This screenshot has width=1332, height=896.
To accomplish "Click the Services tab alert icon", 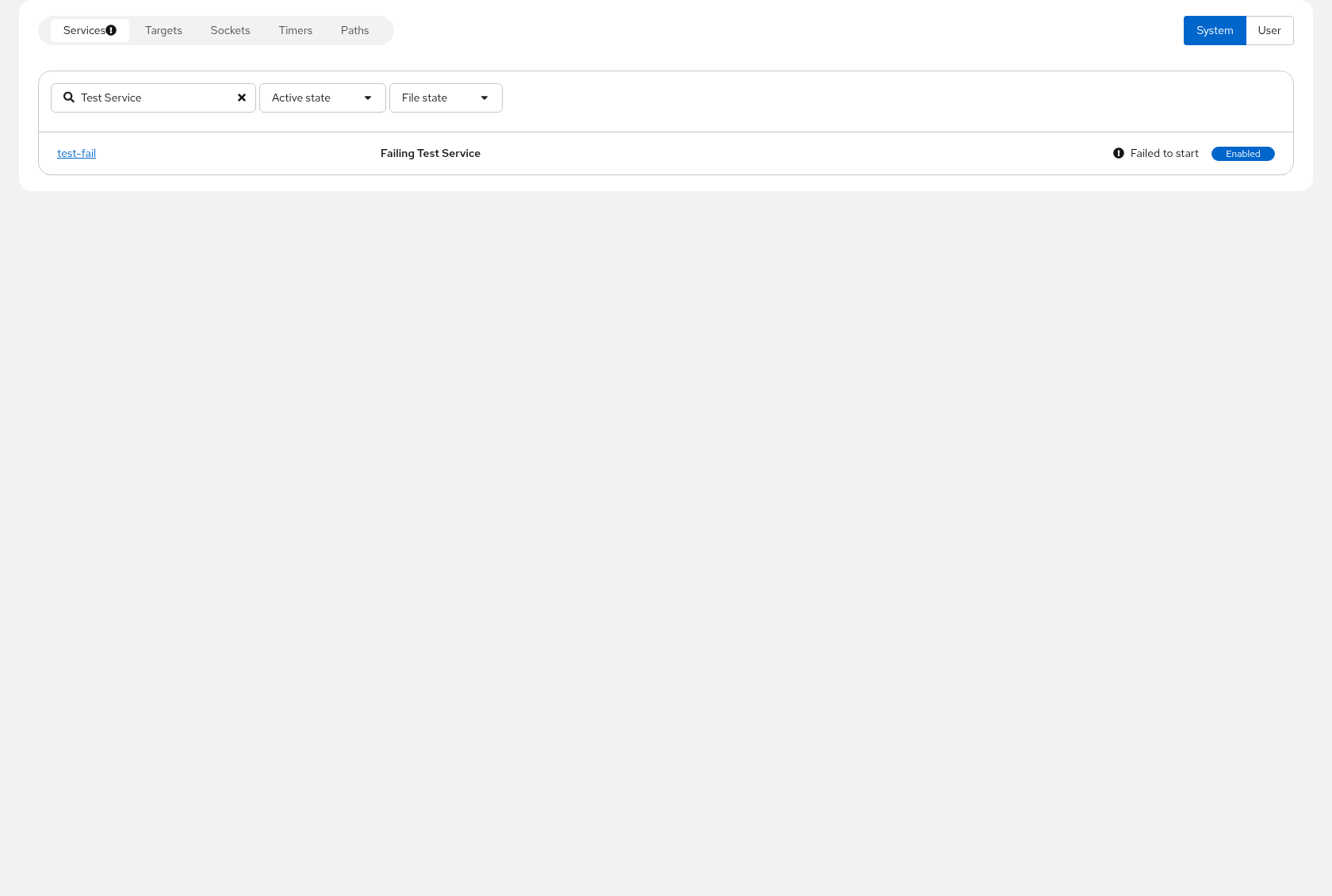I will click(111, 30).
